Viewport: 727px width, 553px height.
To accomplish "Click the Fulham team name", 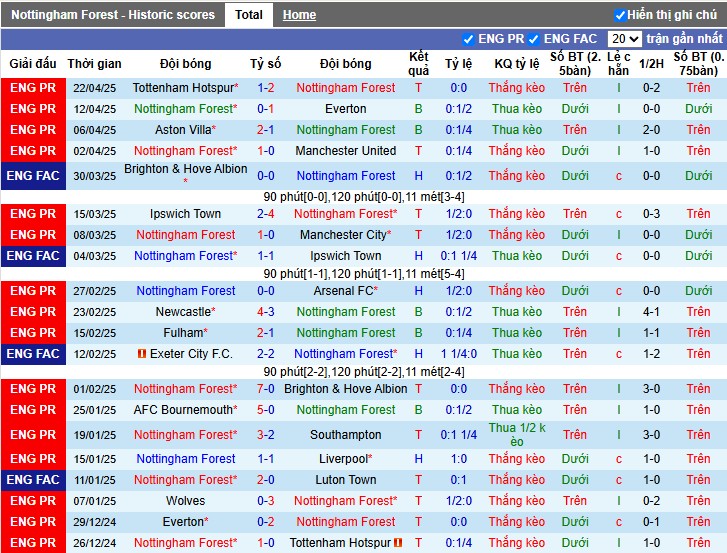I will click(183, 333).
